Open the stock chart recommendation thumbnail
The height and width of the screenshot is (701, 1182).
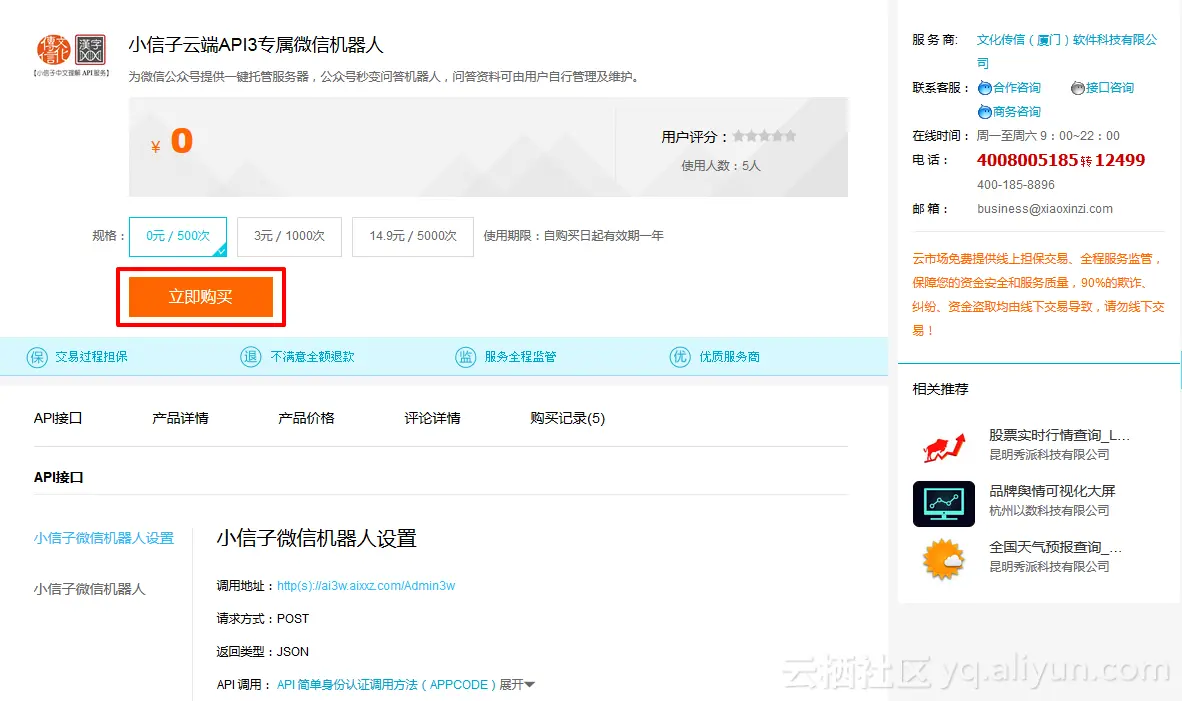click(944, 448)
